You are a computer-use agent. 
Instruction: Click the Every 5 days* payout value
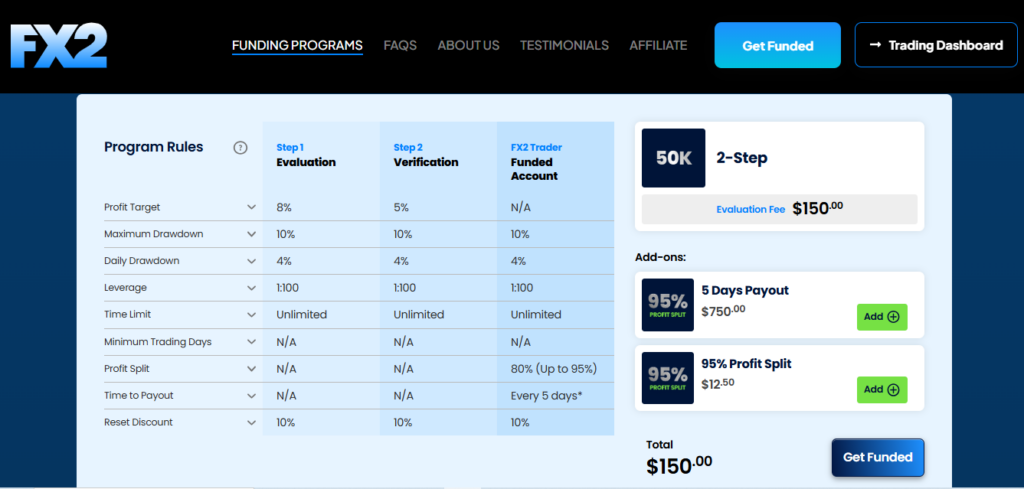pyautogui.click(x=546, y=396)
